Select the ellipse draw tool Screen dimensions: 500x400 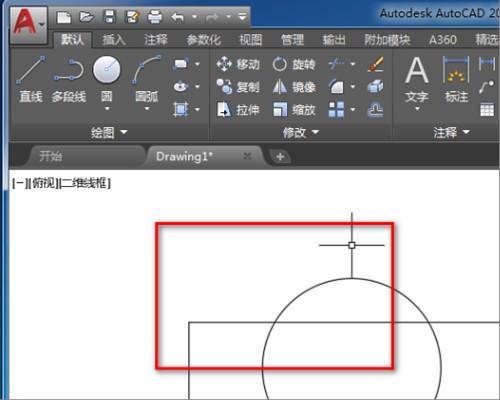(181, 86)
